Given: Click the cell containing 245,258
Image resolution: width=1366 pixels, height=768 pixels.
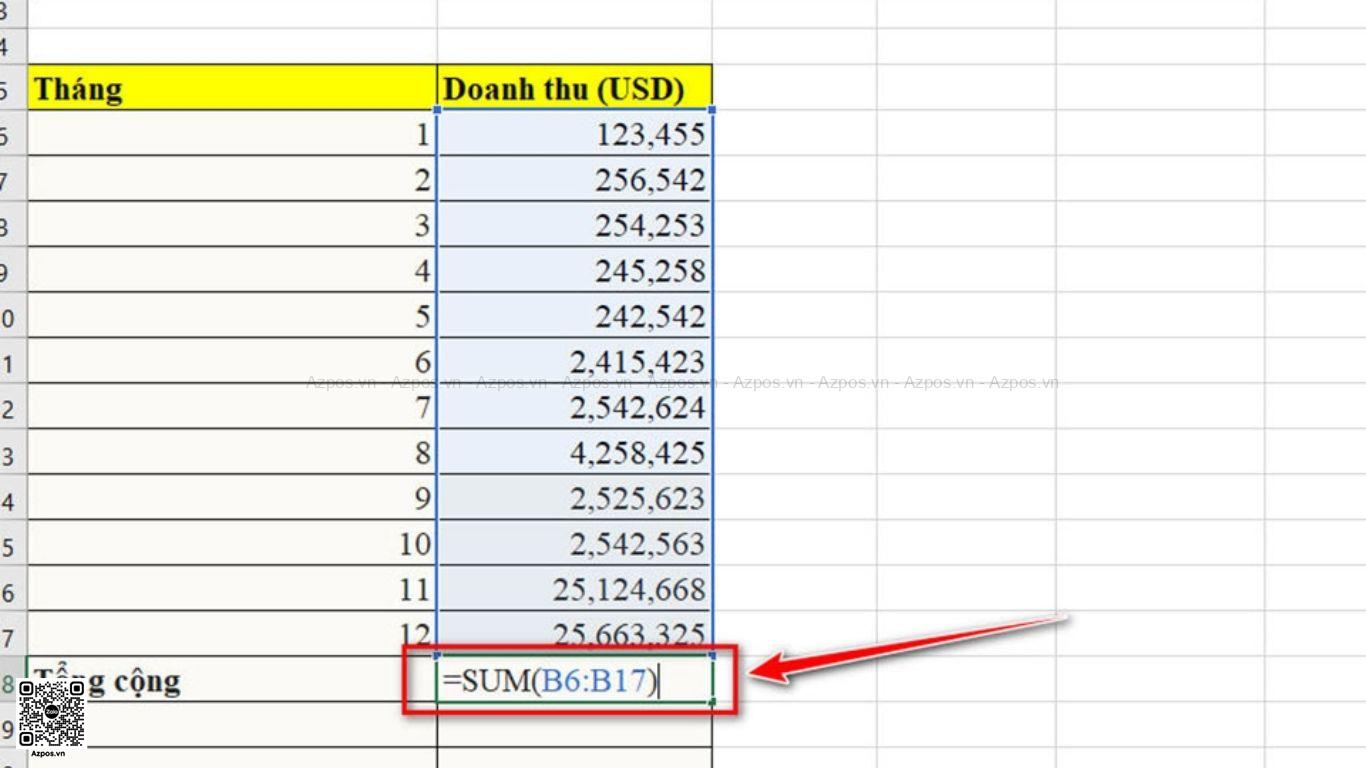Looking at the screenshot, I should click(x=575, y=270).
